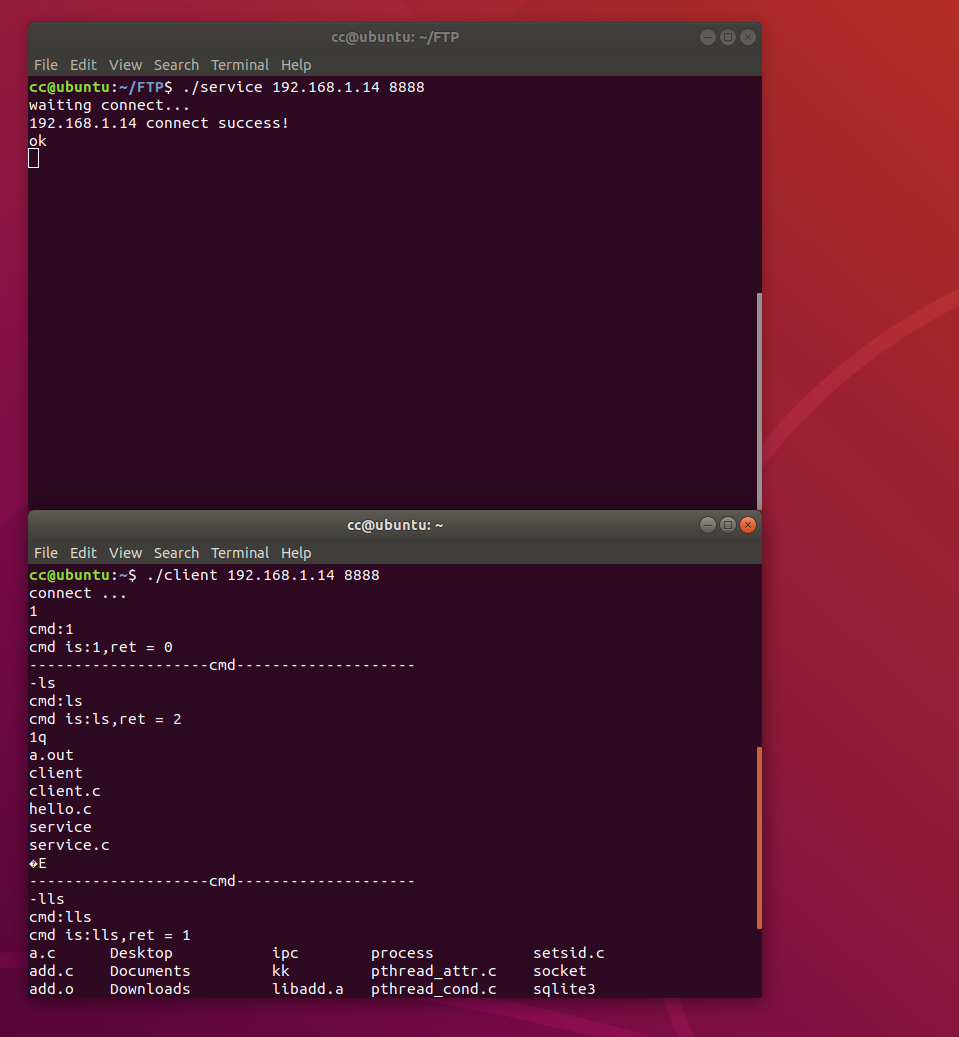Image resolution: width=959 pixels, height=1037 pixels.
Task: Click 'pthread_cond.c' in the lls listing
Action: [433, 989]
